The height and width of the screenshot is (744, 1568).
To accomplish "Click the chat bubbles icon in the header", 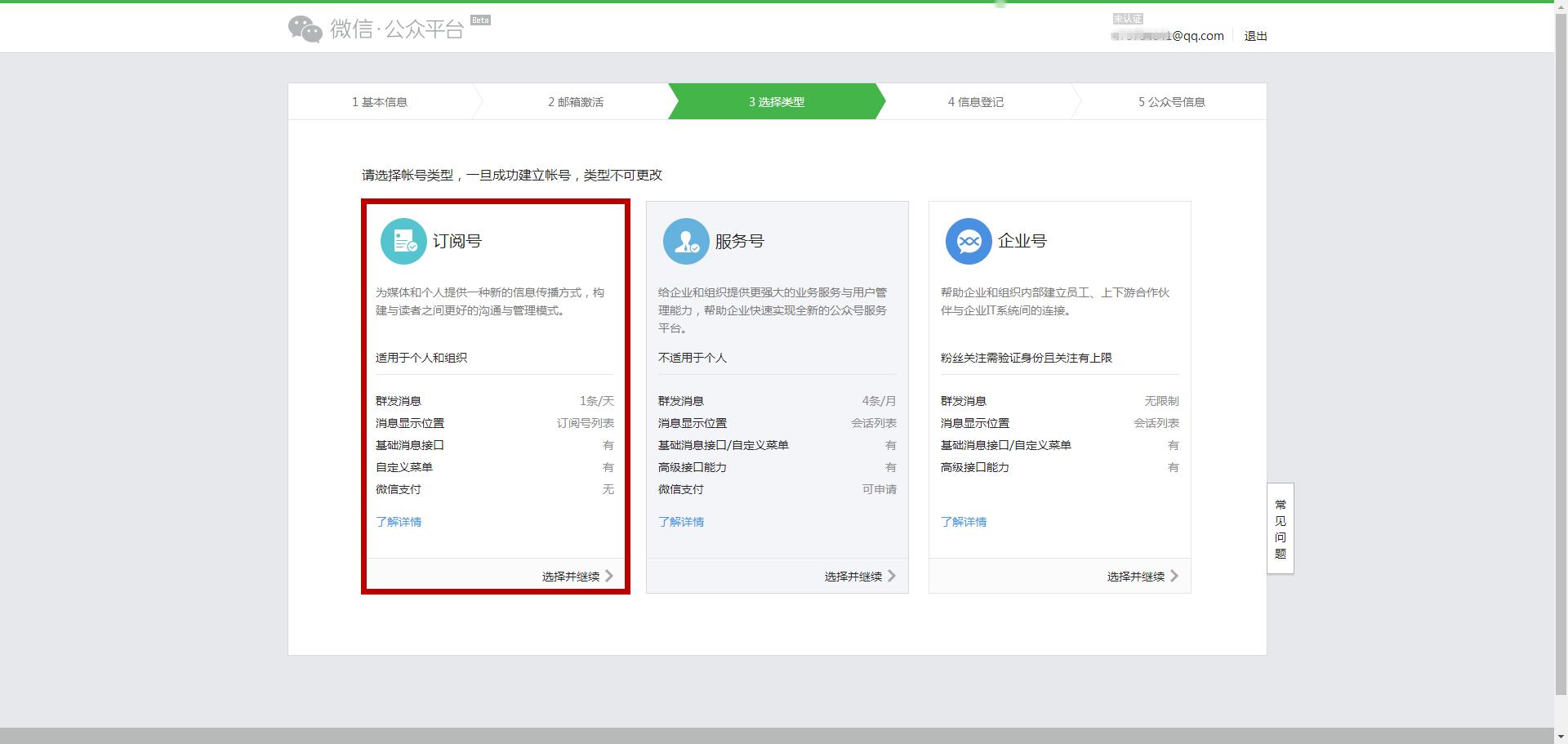I will click(304, 27).
